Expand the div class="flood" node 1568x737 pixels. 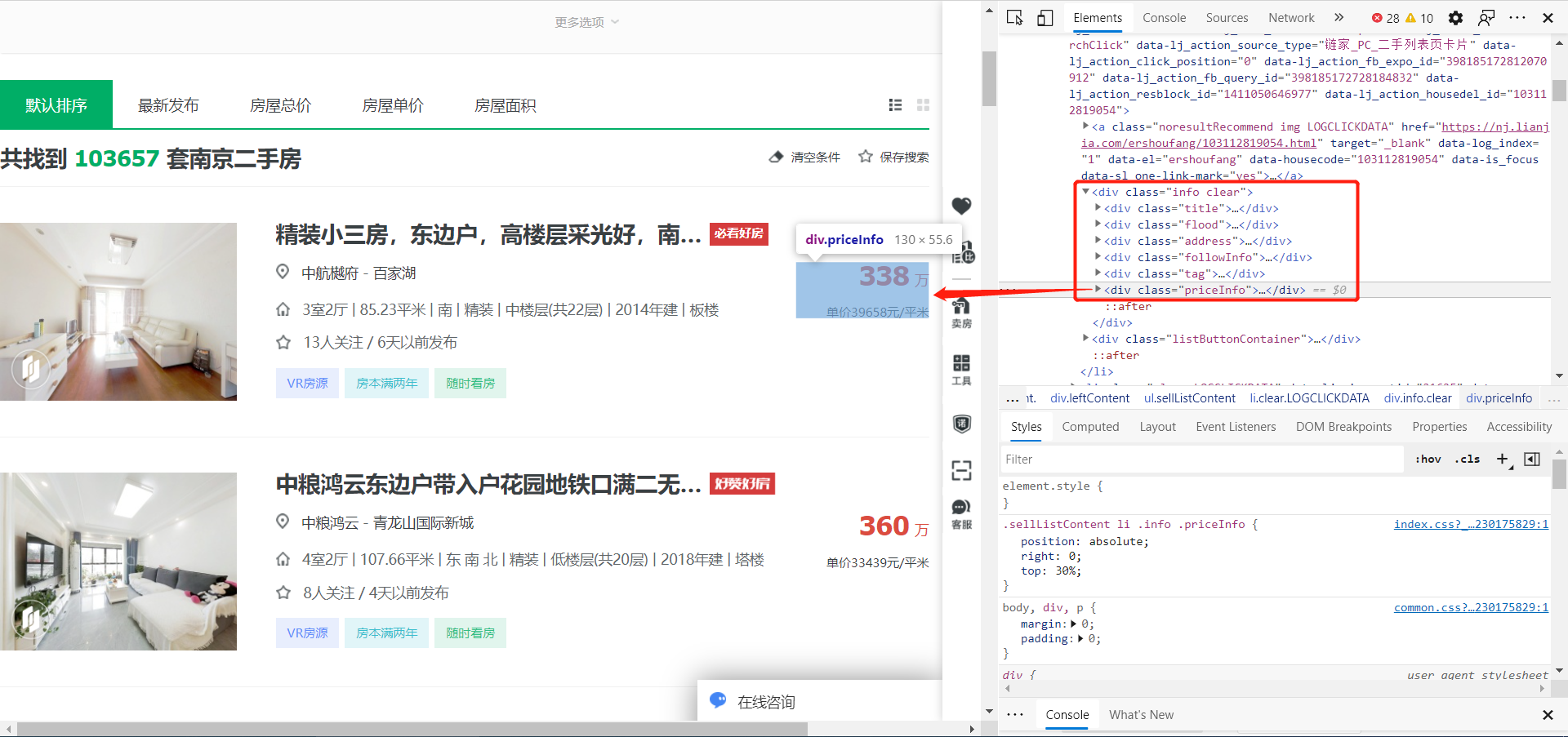click(x=1098, y=224)
